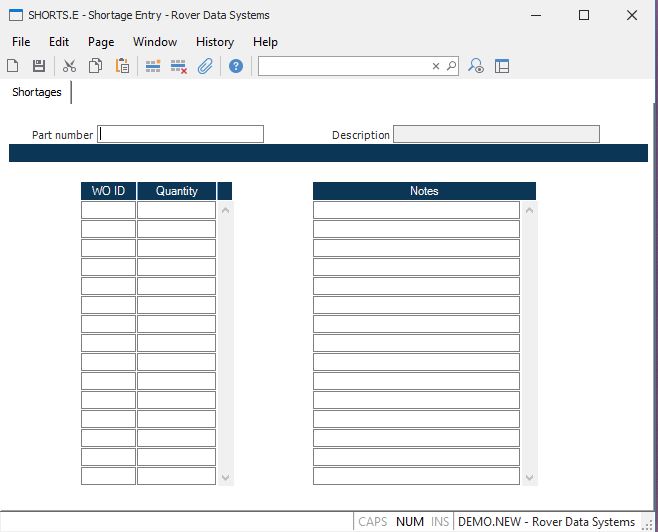Click the Save disk icon
This screenshot has height=532, width=658.
point(39,66)
